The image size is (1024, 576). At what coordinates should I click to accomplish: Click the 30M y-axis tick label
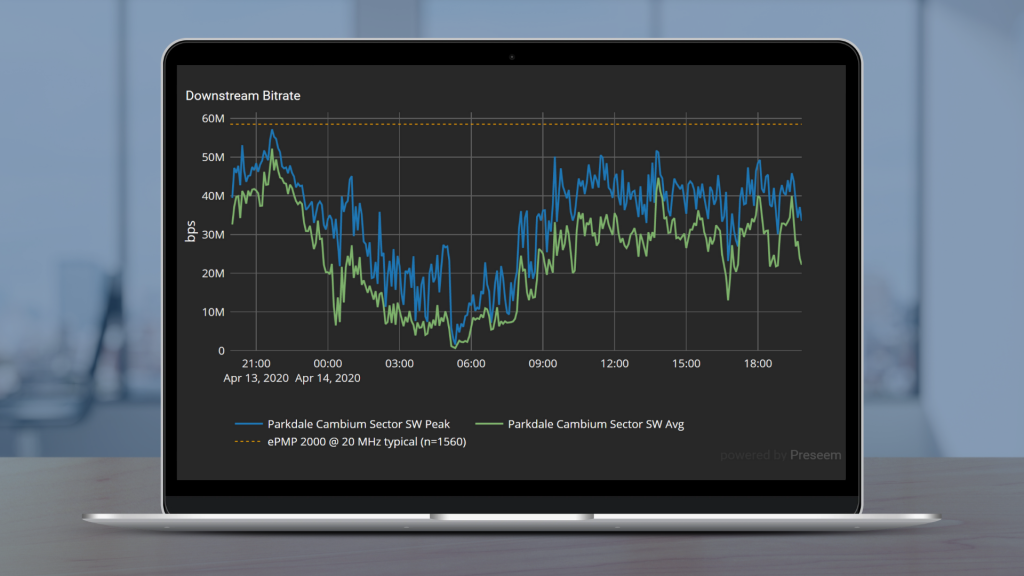click(213, 234)
